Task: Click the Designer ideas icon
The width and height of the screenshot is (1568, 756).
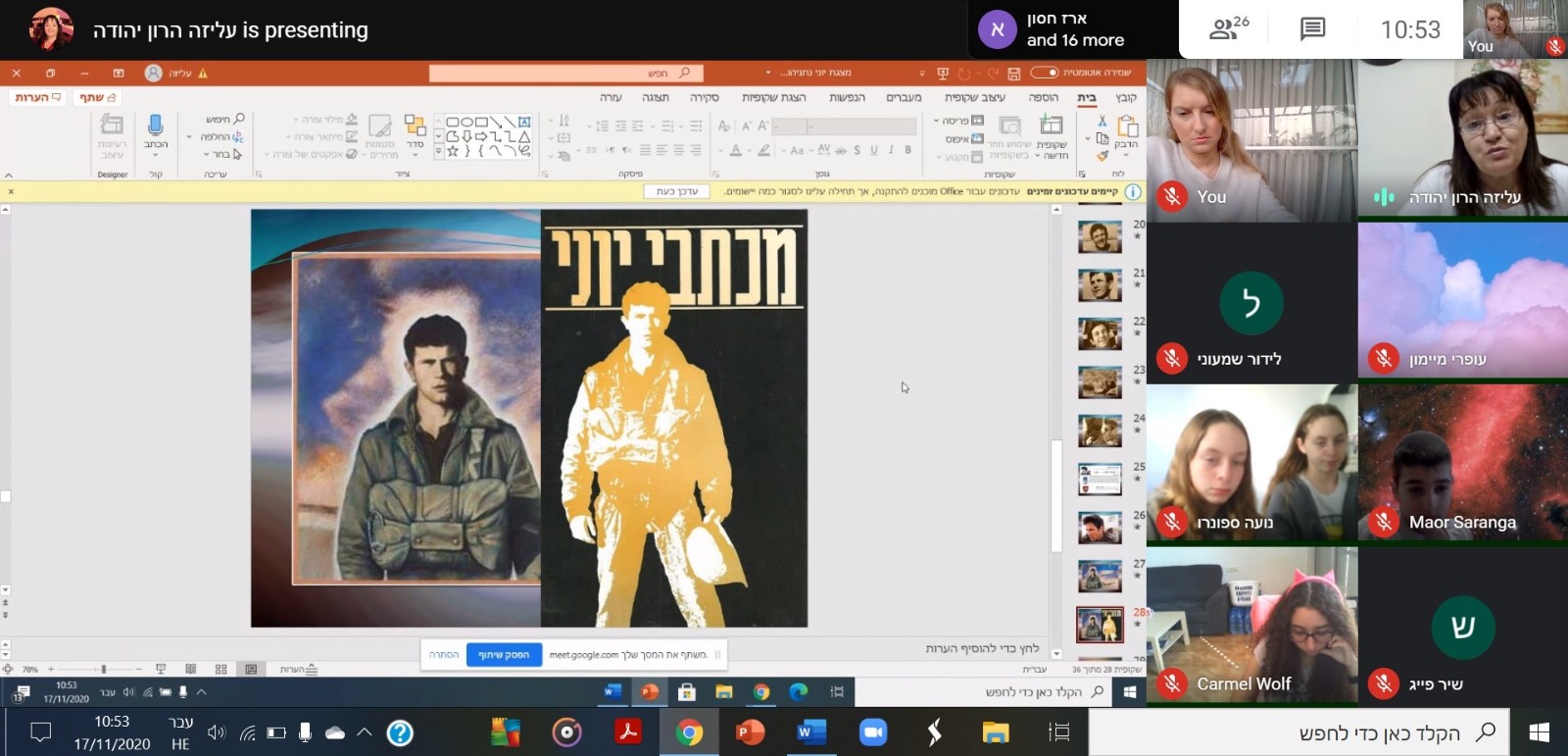Action: click(x=112, y=125)
